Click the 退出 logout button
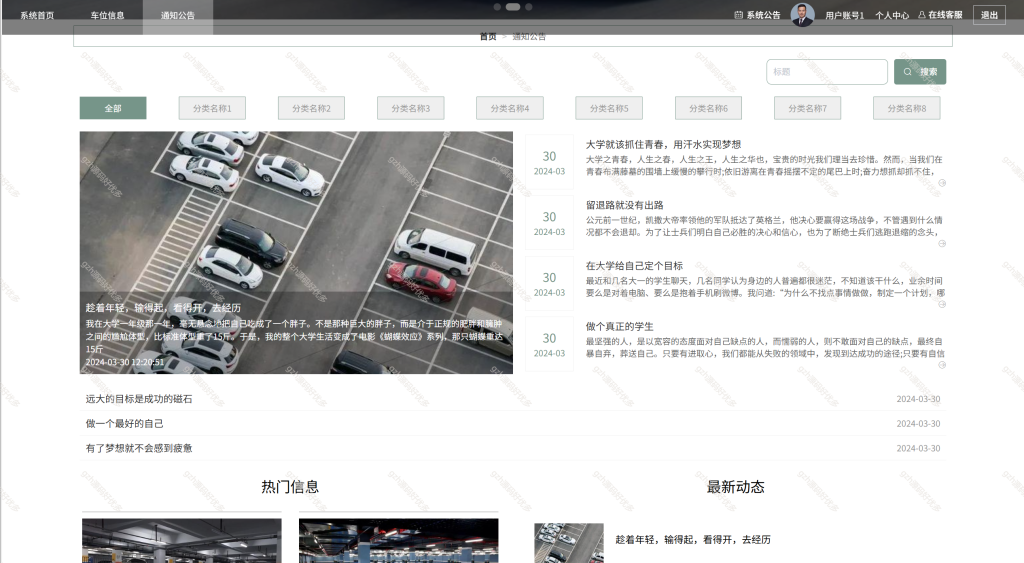Screen dimensions: 1024x563 989,15
